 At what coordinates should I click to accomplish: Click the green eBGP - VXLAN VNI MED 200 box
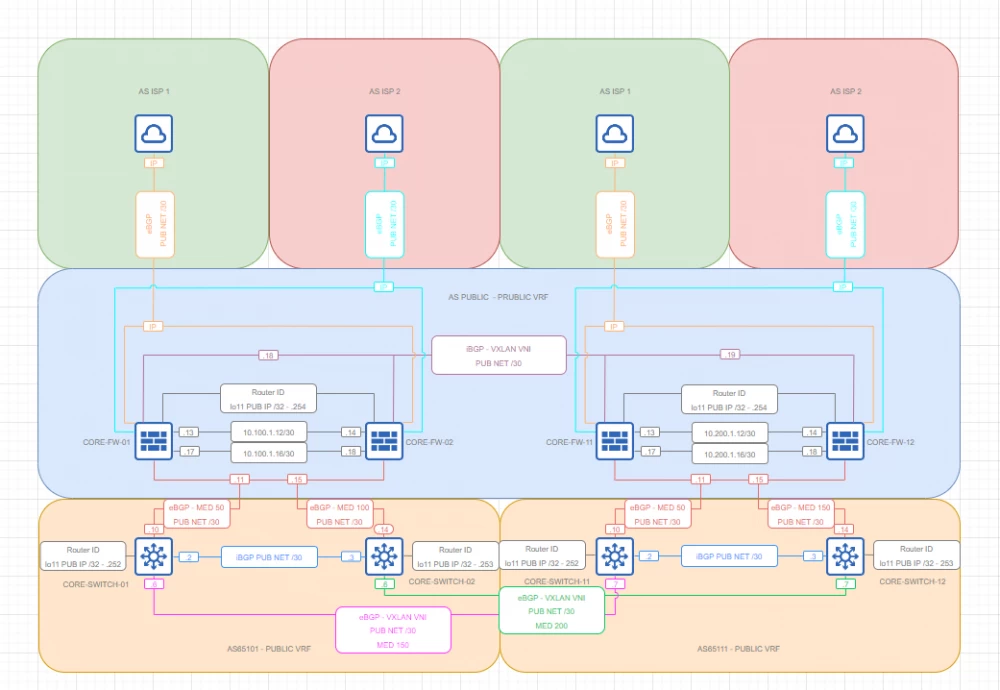(551, 610)
